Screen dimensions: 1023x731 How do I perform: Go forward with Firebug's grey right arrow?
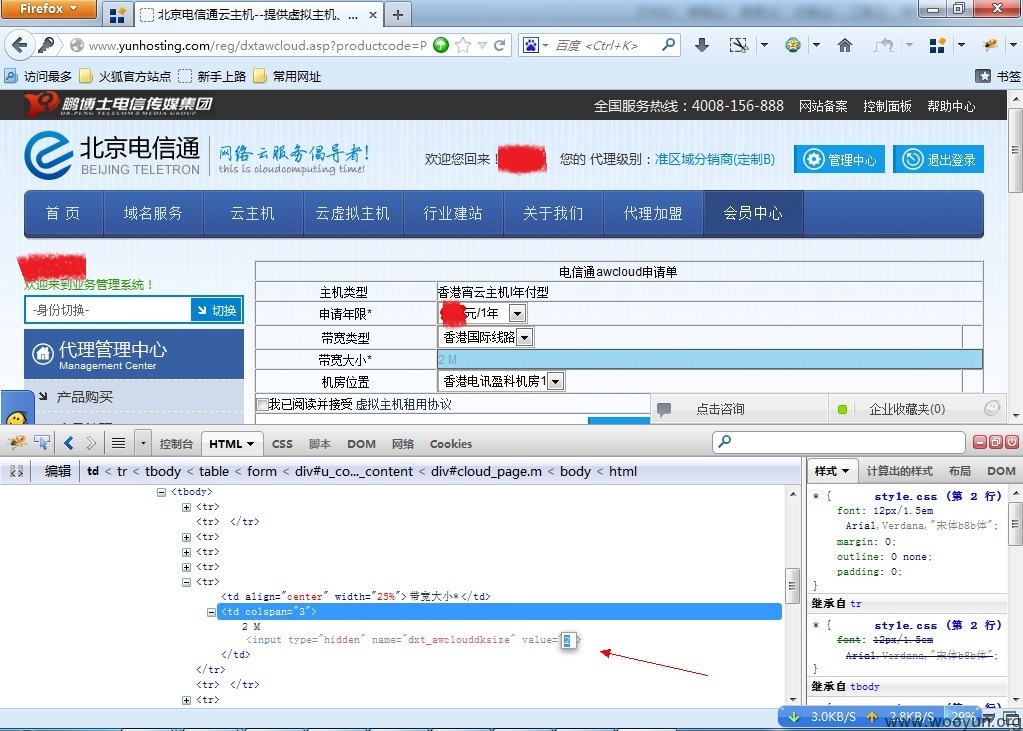tap(91, 443)
